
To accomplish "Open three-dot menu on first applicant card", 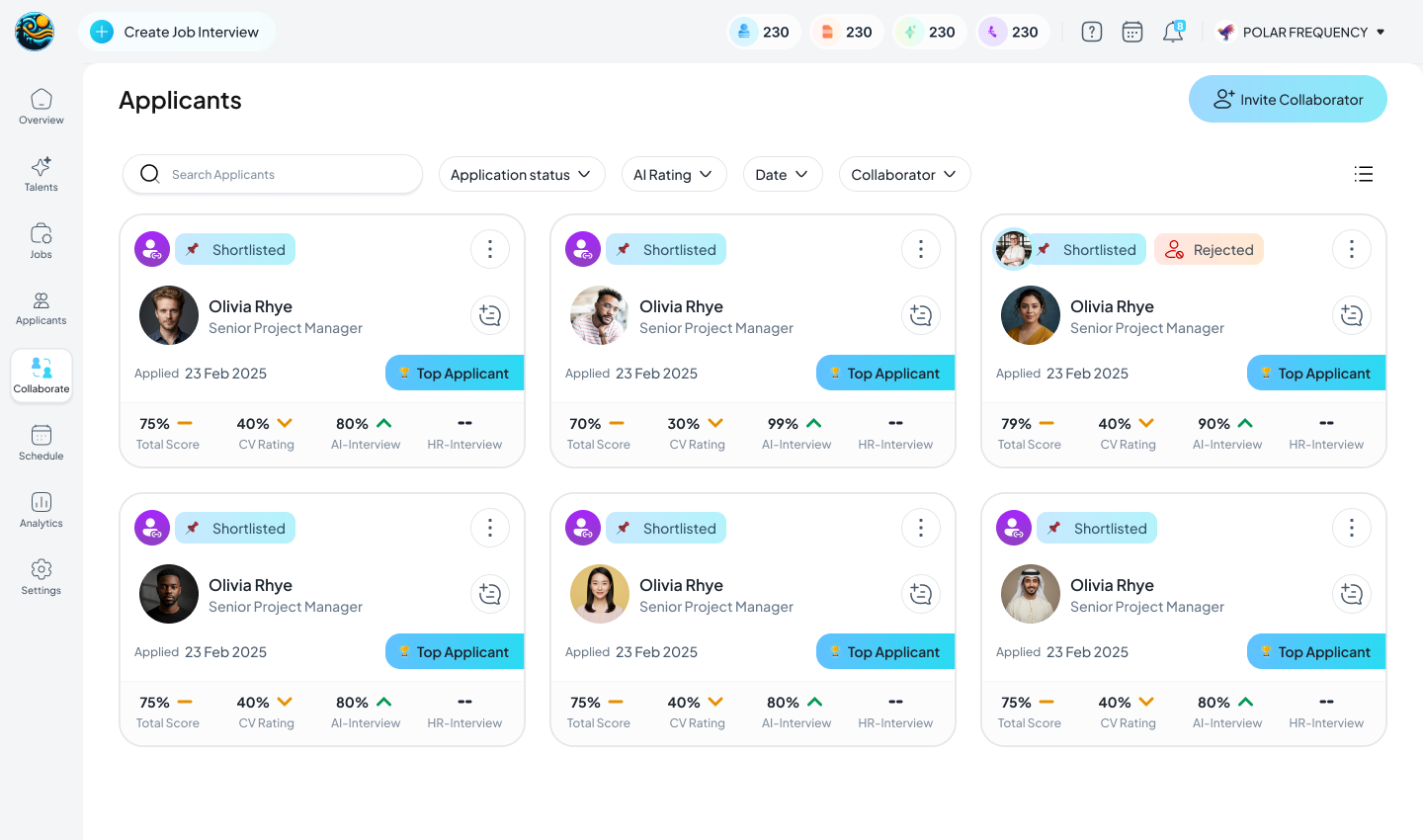I will point(490,250).
